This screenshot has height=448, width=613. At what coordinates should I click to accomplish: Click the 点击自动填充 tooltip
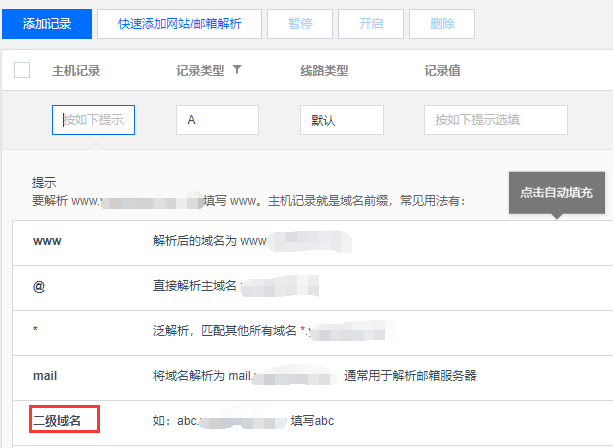click(x=557, y=193)
